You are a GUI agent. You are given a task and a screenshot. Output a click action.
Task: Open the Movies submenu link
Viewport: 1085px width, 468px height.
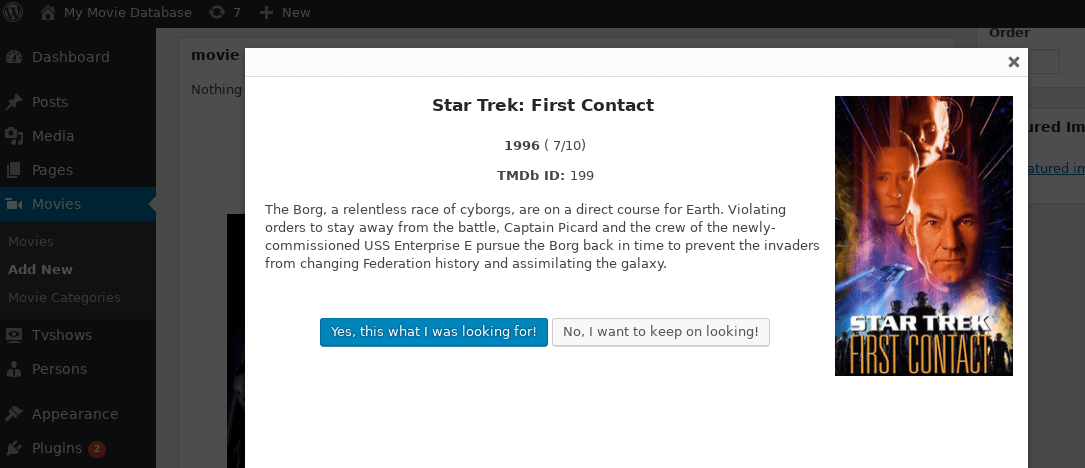31,241
